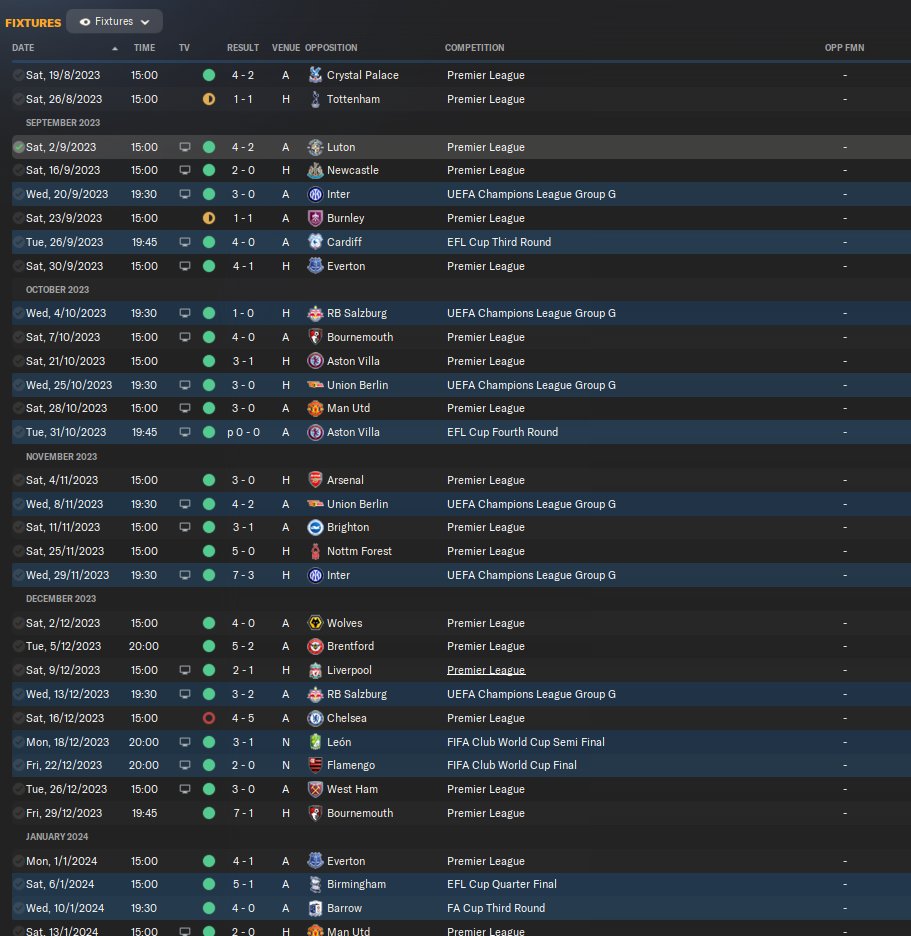Viewport: 911px width, 936px height.
Task: Toggle the checkmark on the Sat, 2/9/2023 row
Action: [x=19, y=147]
